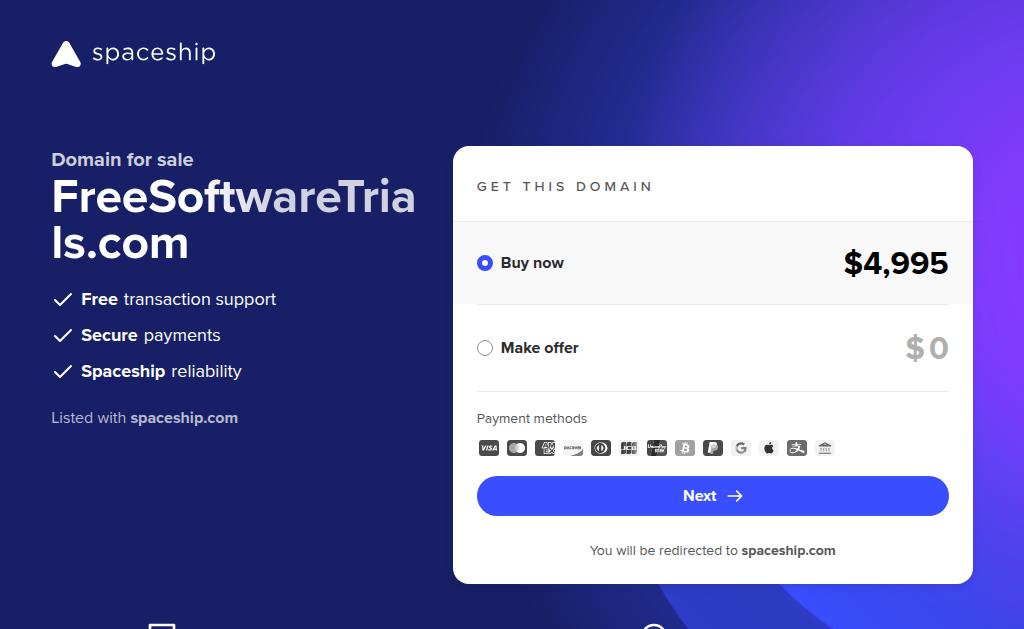Click the $0 offer amount field

pyautogui.click(x=927, y=348)
